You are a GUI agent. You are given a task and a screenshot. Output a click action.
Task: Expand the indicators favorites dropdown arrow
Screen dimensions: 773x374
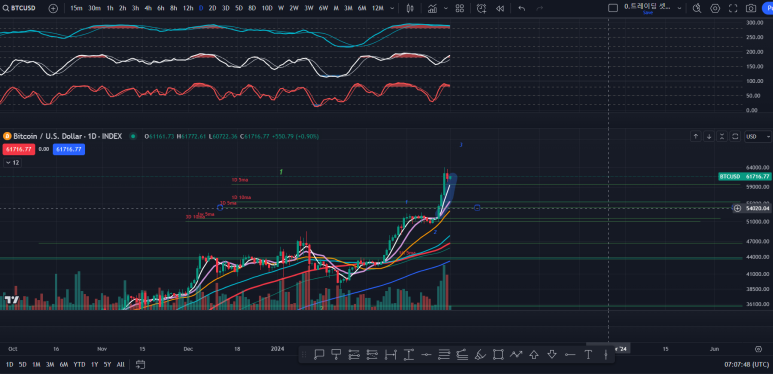tap(446, 8)
